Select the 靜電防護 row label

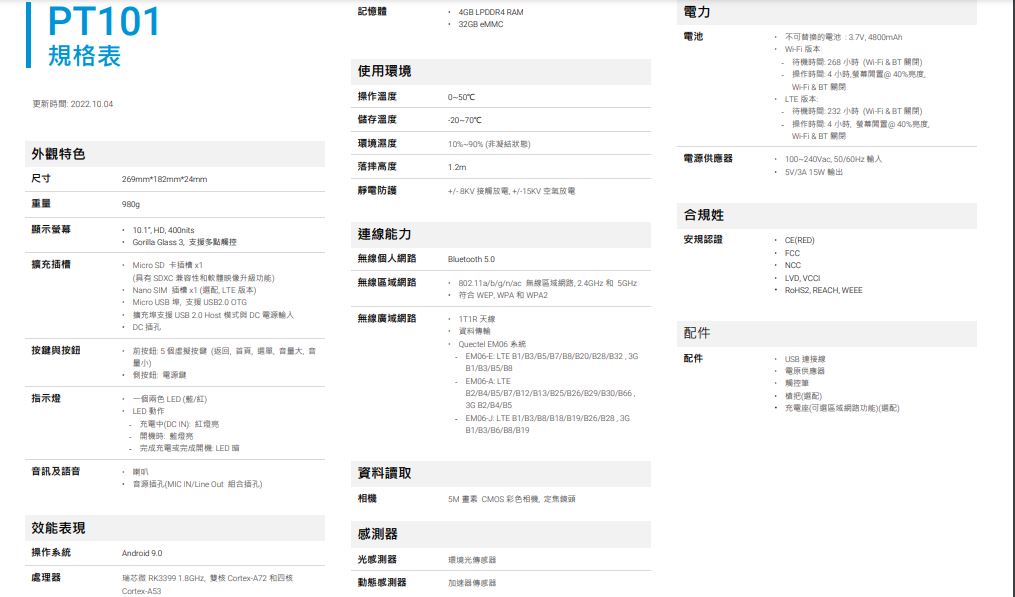377,190
